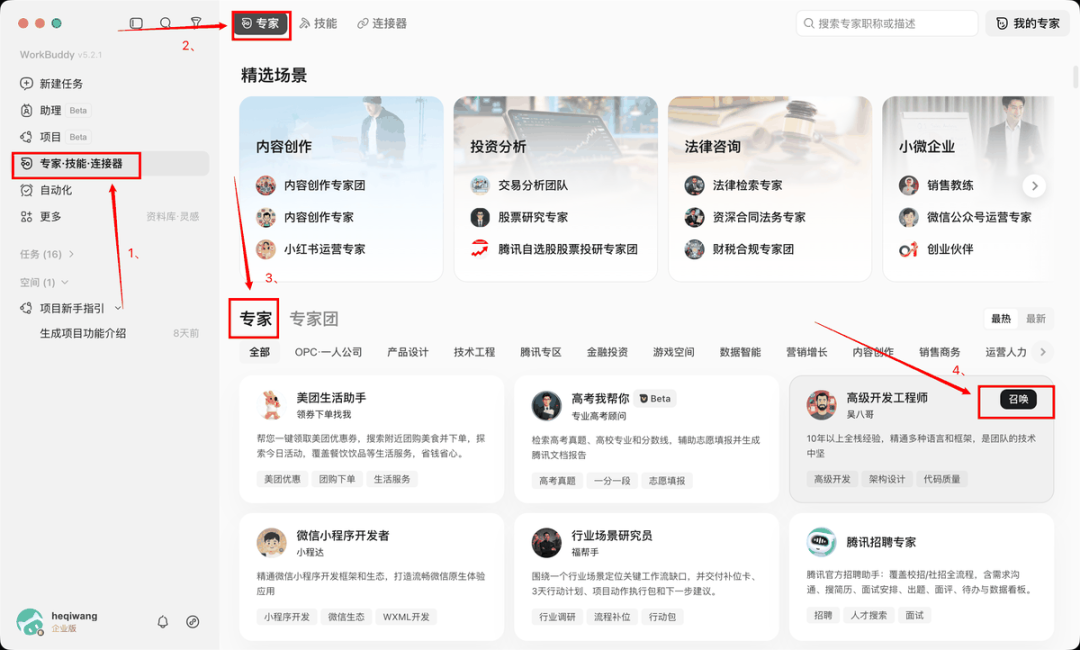Screen dimensions: 1080x650
Task: Open the search icon in sidebar header
Action: click(x=165, y=23)
